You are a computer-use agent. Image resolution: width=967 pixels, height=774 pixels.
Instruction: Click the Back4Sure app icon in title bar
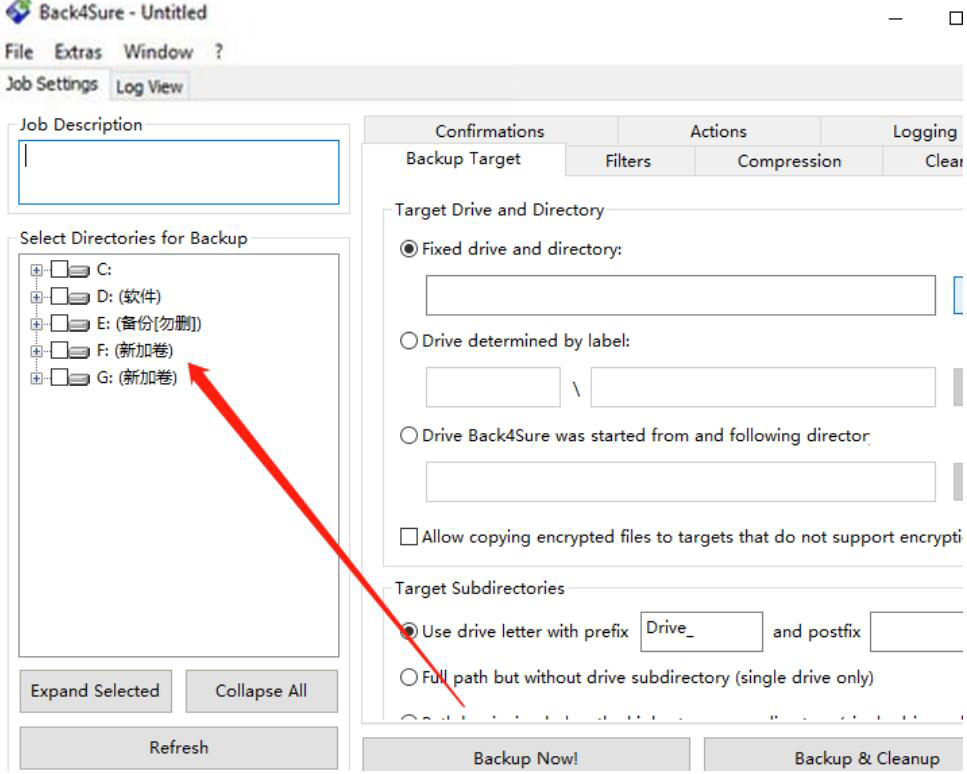17,12
